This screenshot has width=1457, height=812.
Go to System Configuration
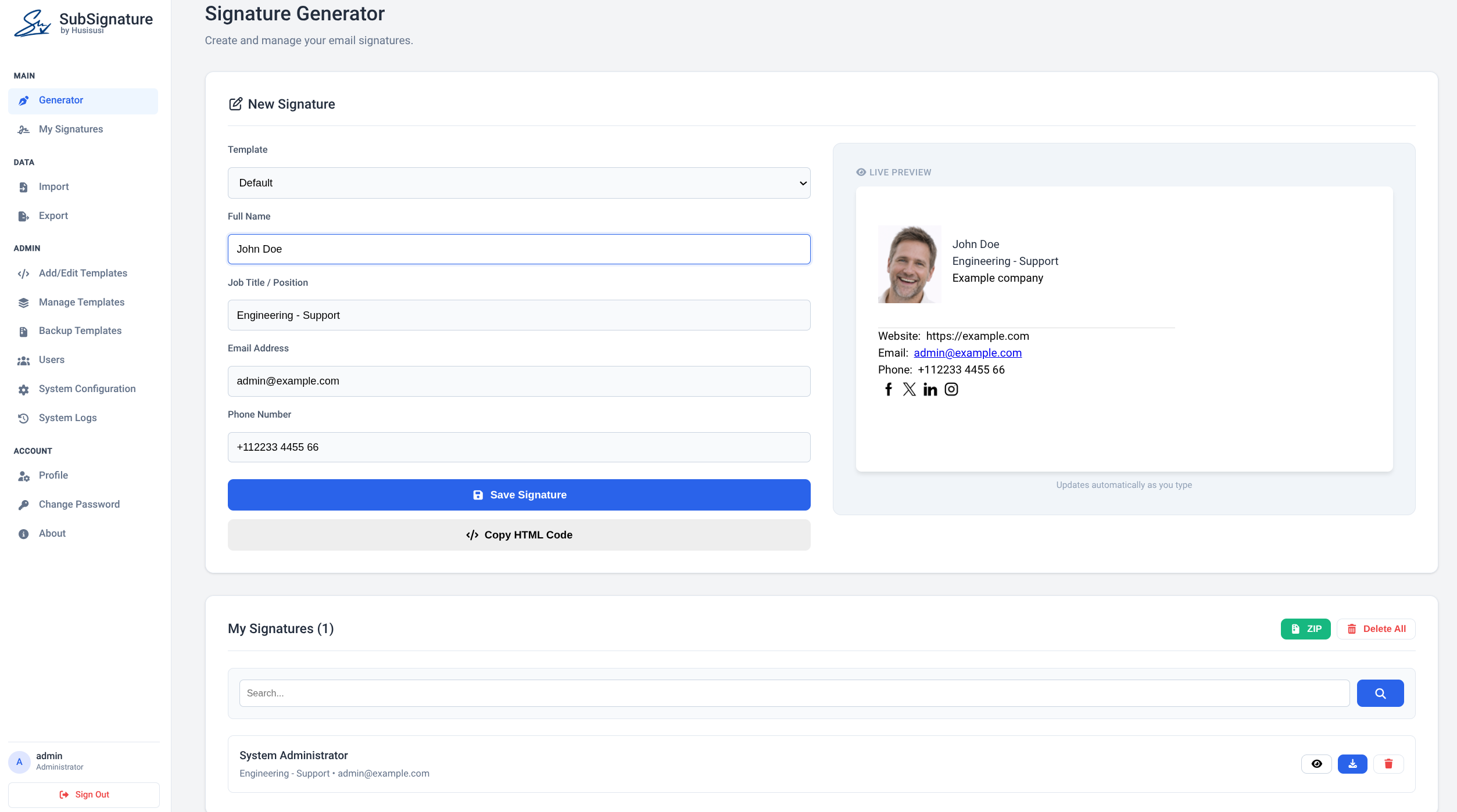tap(87, 388)
